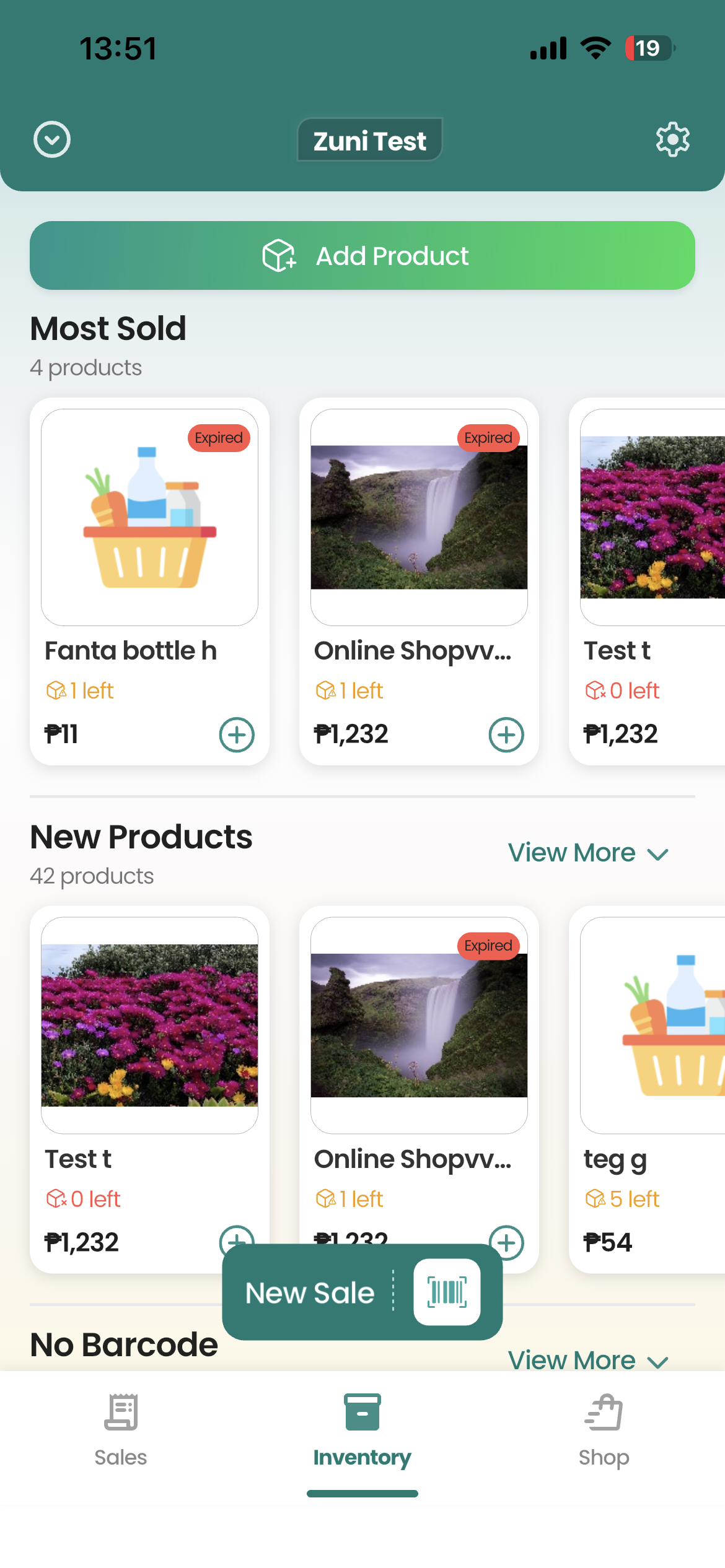Screen dimensions: 725x1568
Task: Tap plus icon on Most Sold Online Shopvv
Action: (x=506, y=734)
